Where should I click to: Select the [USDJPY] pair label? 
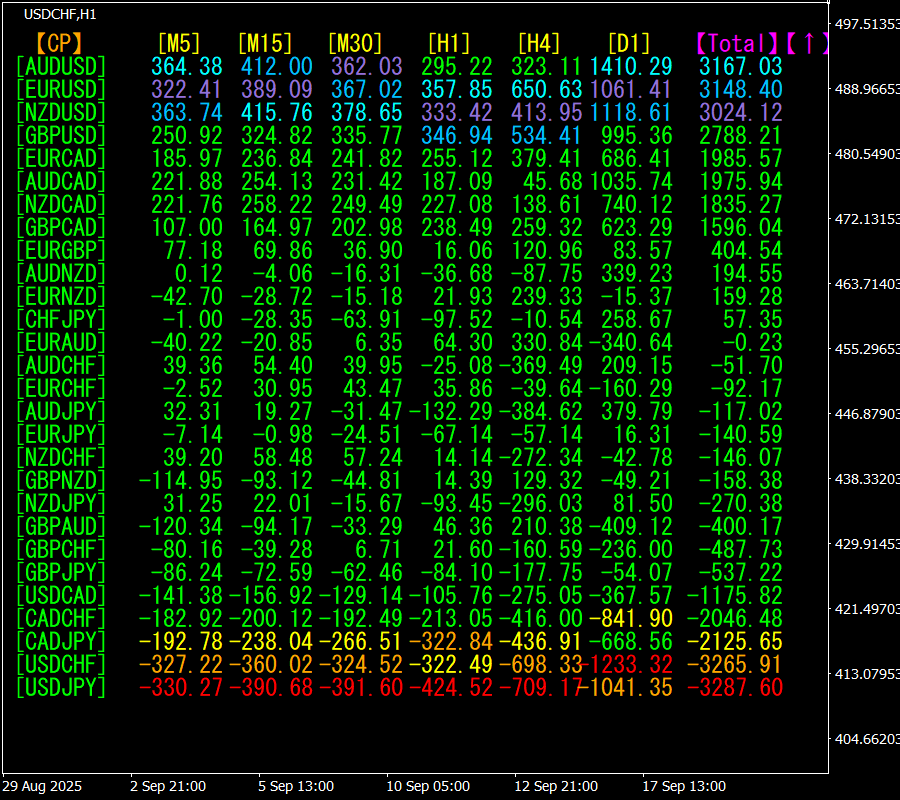click(61, 688)
